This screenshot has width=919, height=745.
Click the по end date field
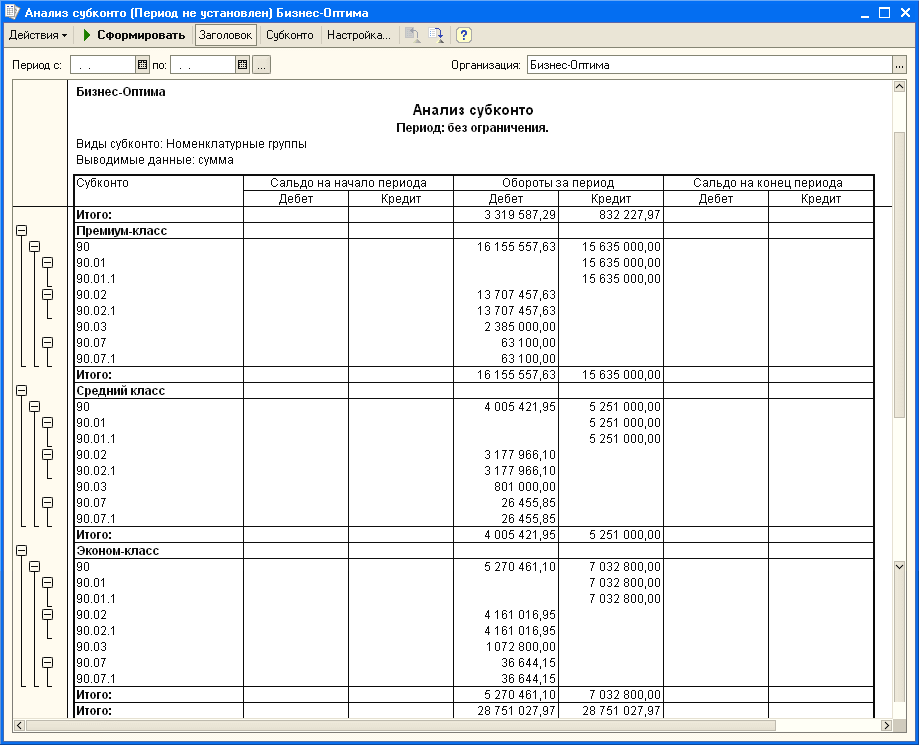(203, 65)
